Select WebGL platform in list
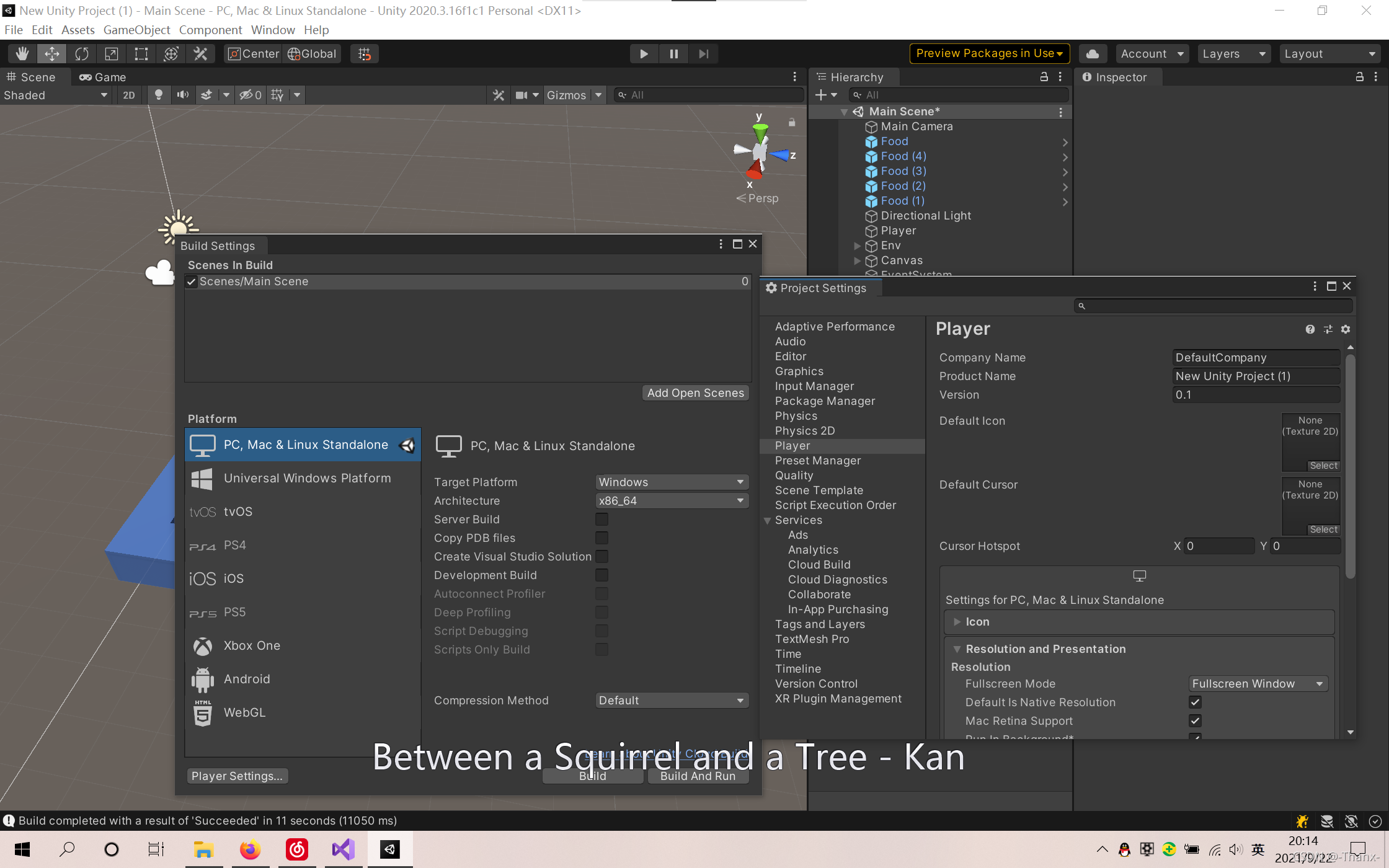The width and height of the screenshot is (1389, 868). pos(303,713)
